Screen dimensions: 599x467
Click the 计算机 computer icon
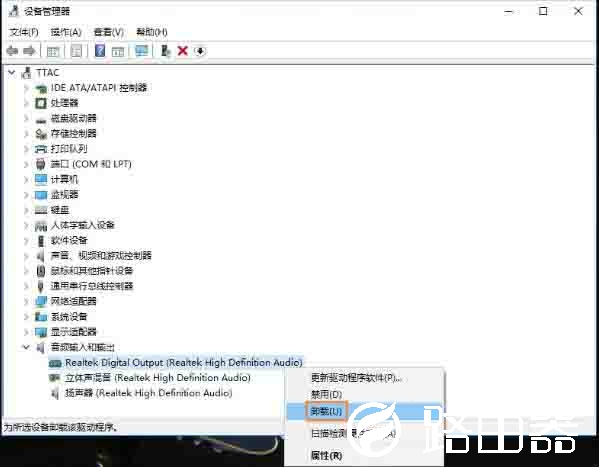point(40,180)
